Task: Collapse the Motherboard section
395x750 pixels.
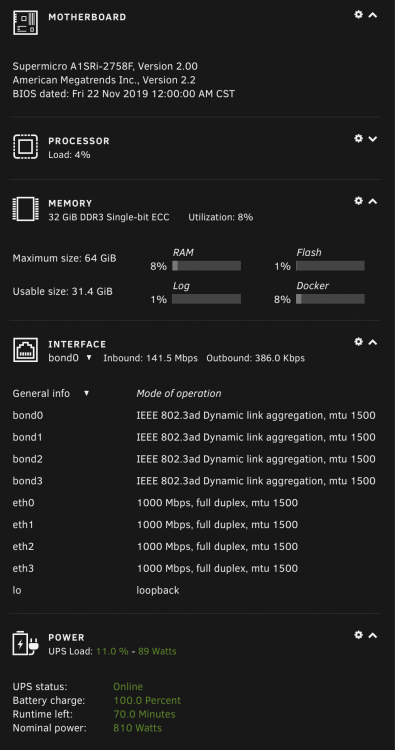Action: pos(373,15)
